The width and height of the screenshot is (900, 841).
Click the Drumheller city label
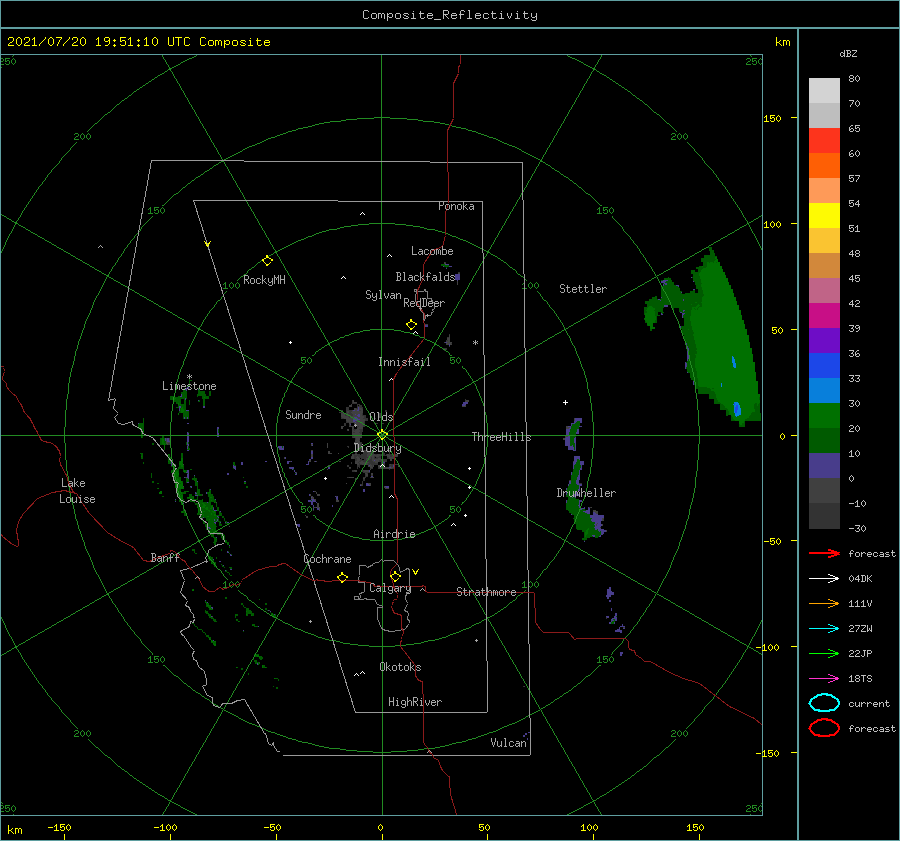(x=586, y=493)
